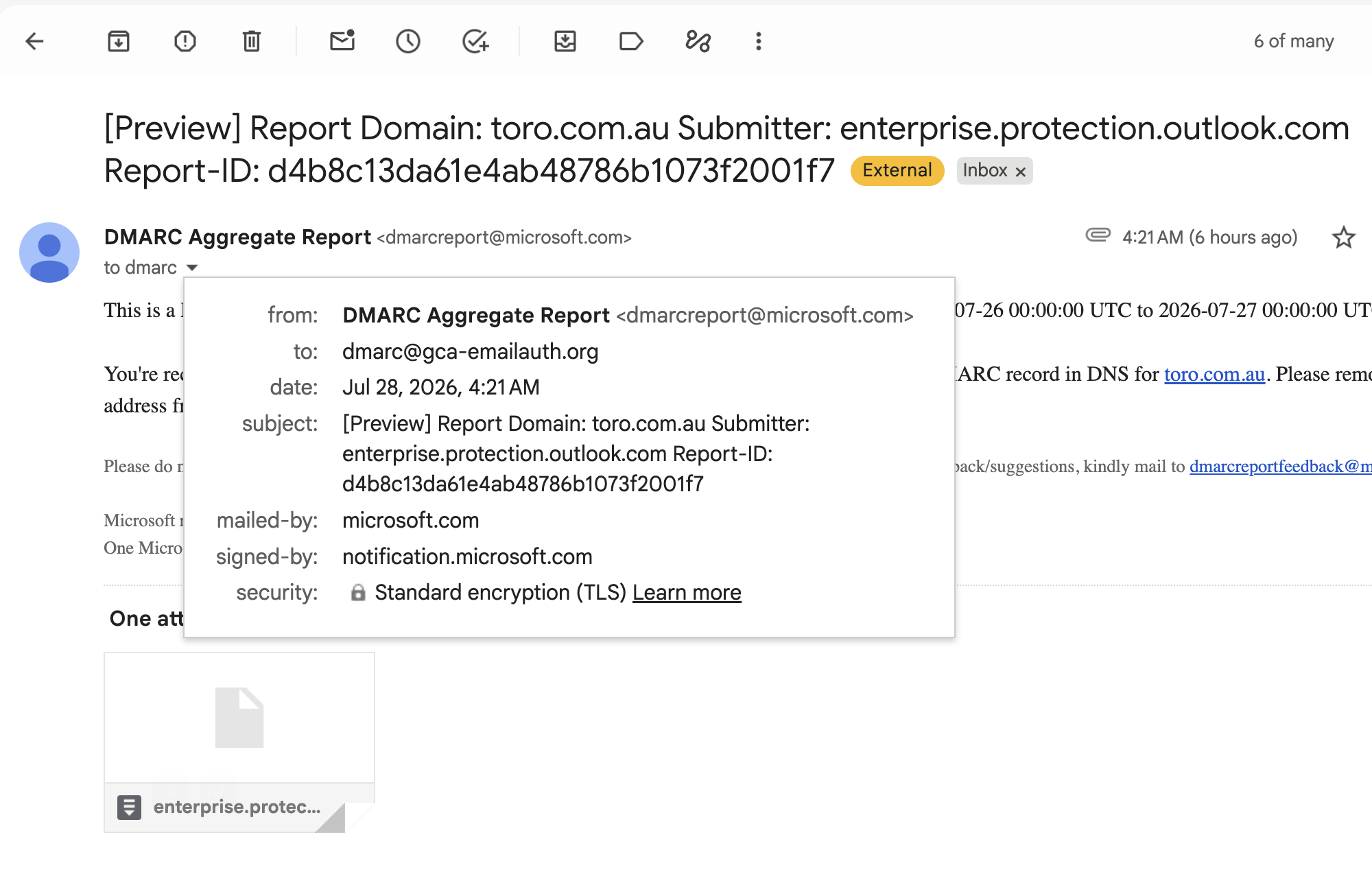The image size is (1372, 892).
Task: Click the subject value in details popup
Action: click(x=576, y=454)
